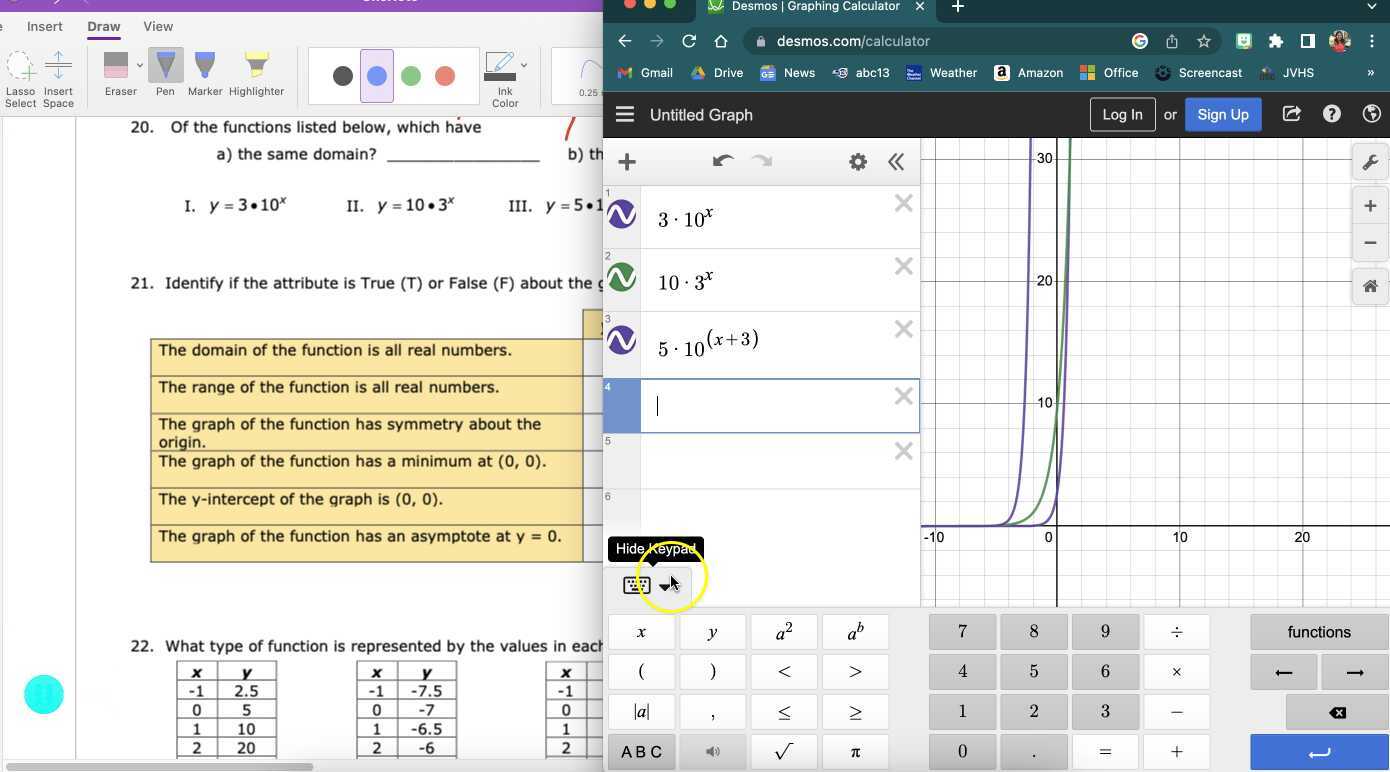The height and width of the screenshot is (772, 1390).
Task: Hide the 3·10^x curve
Action: (x=622, y=215)
